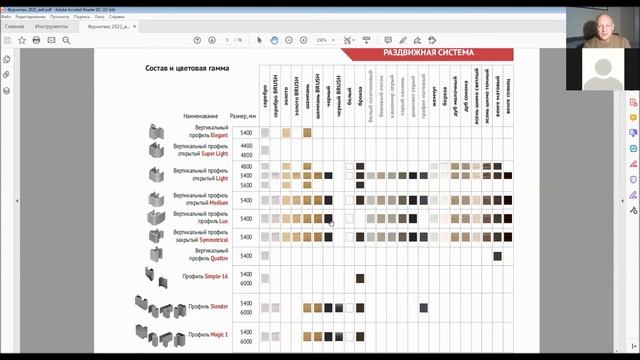This screenshot has height=360, width=640.
Task: Open the purple Fill & Sign tool
Action: click(x=633, y=195)
